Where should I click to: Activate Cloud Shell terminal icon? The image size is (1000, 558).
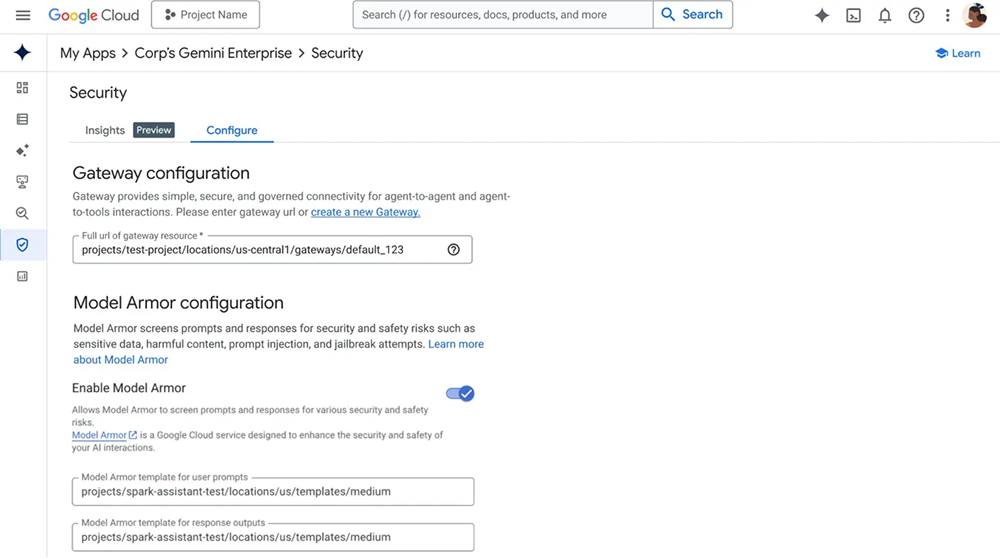[853, 15]
